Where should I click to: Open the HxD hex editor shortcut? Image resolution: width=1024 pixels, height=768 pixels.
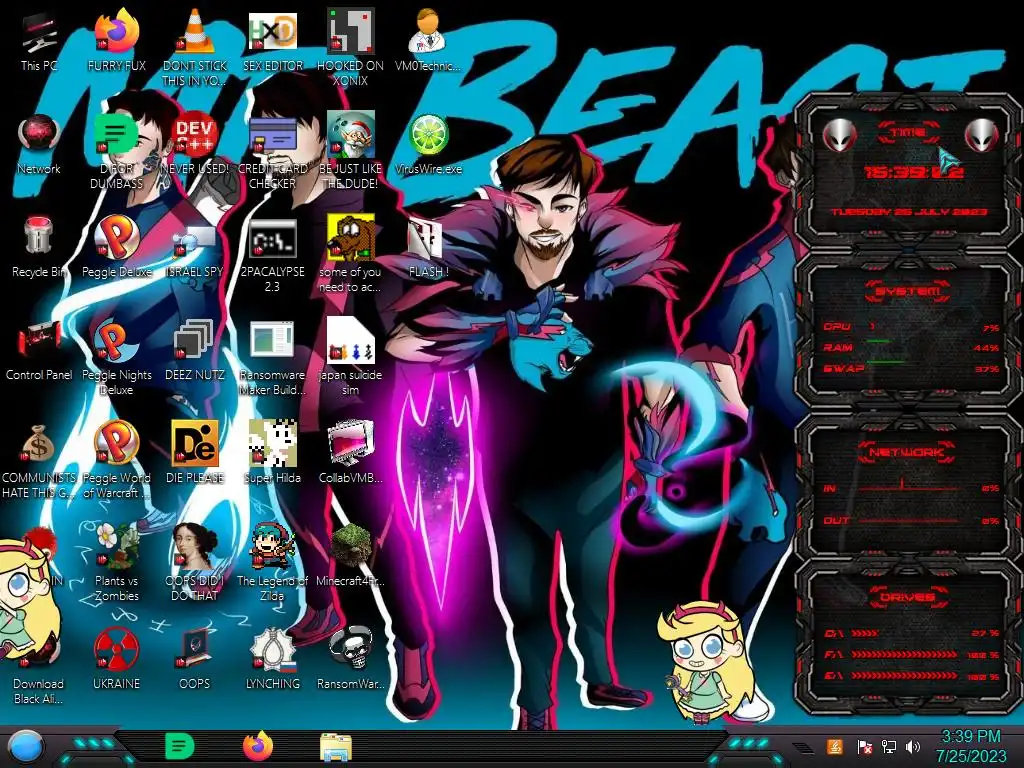pyautogui.click(x=272, y=40)
